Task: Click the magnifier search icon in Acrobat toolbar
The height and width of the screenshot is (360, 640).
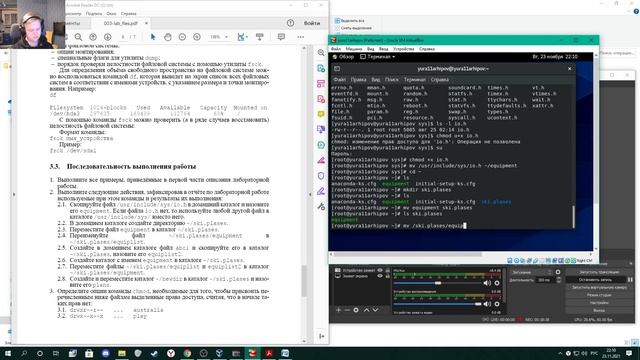Action: click(x=78, y=37)
